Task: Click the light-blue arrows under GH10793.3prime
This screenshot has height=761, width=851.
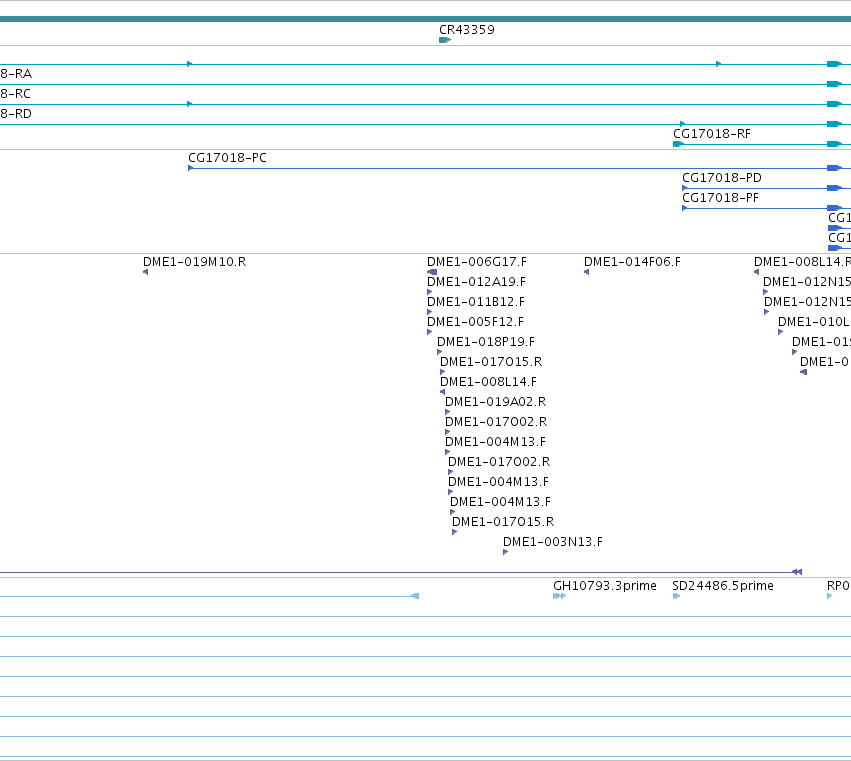Action: click(560, 597)
